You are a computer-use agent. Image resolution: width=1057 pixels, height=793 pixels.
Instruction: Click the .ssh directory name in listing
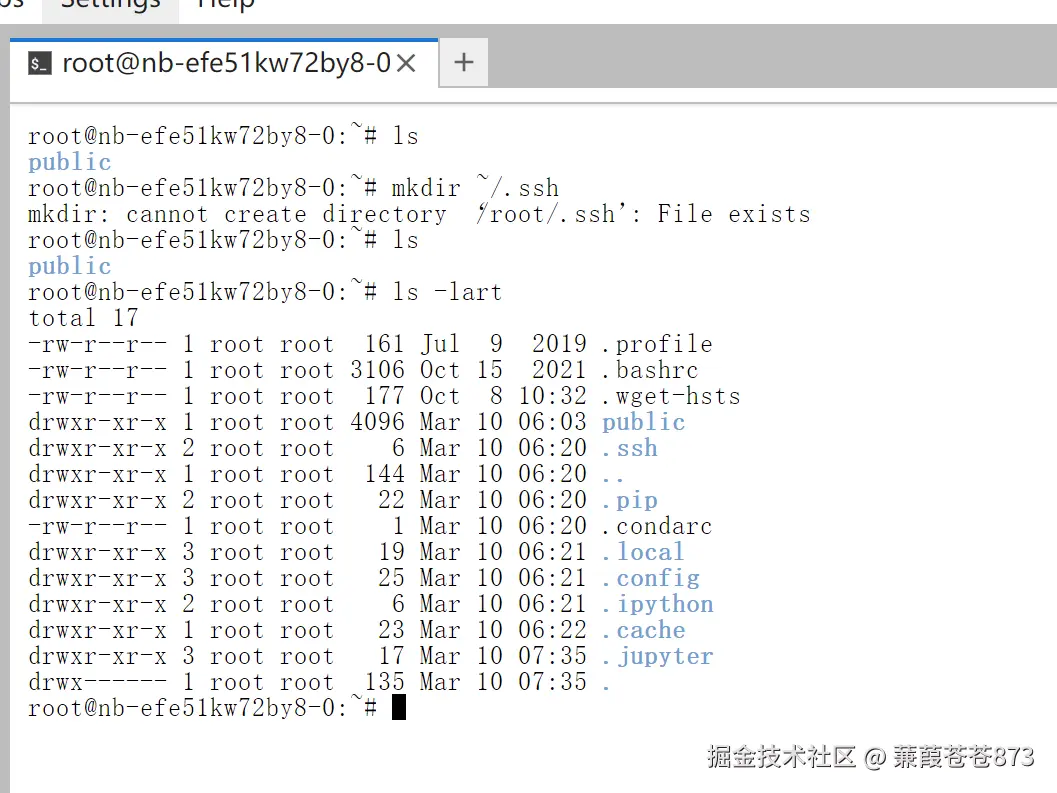tap(630, 448)
